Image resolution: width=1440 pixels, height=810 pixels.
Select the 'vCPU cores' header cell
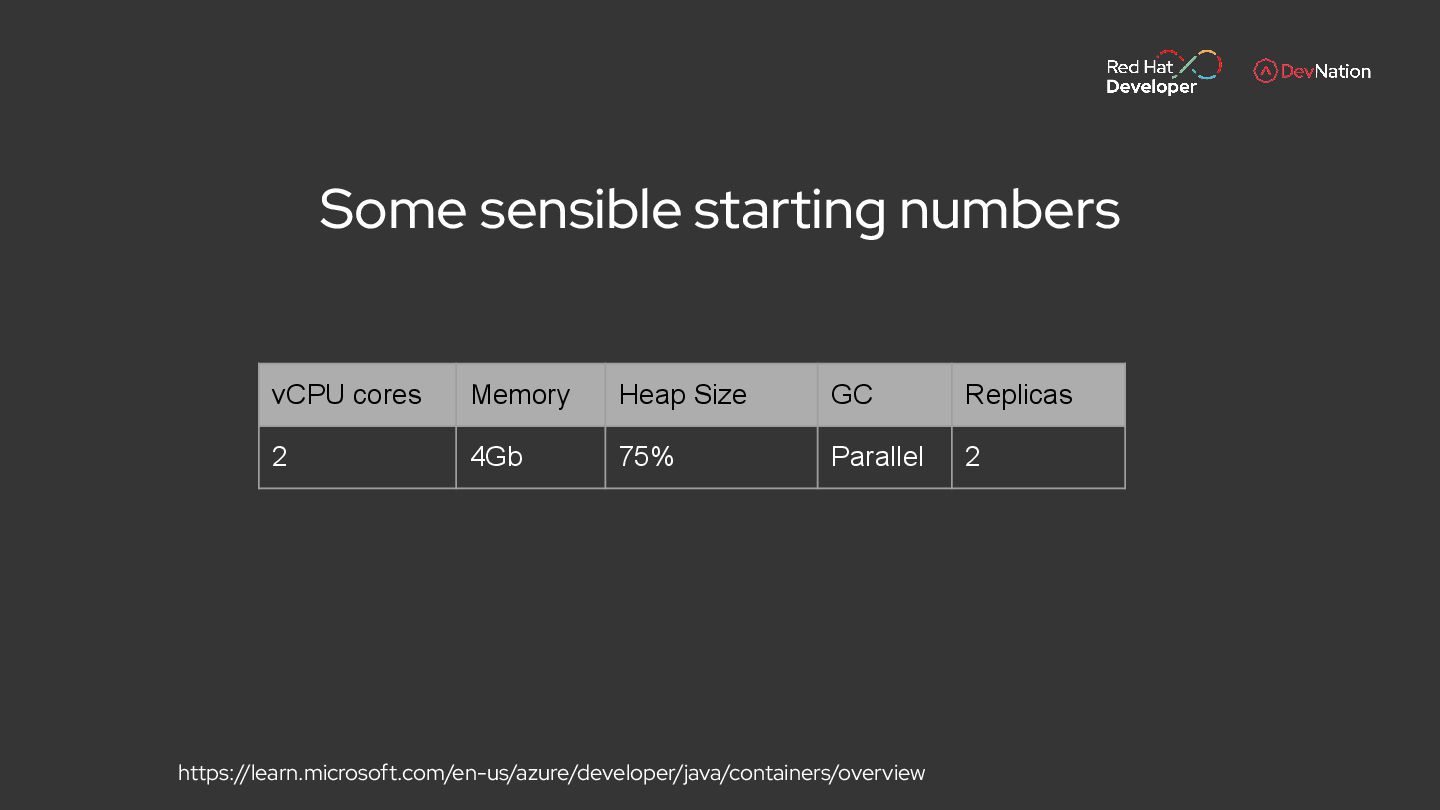357,395
